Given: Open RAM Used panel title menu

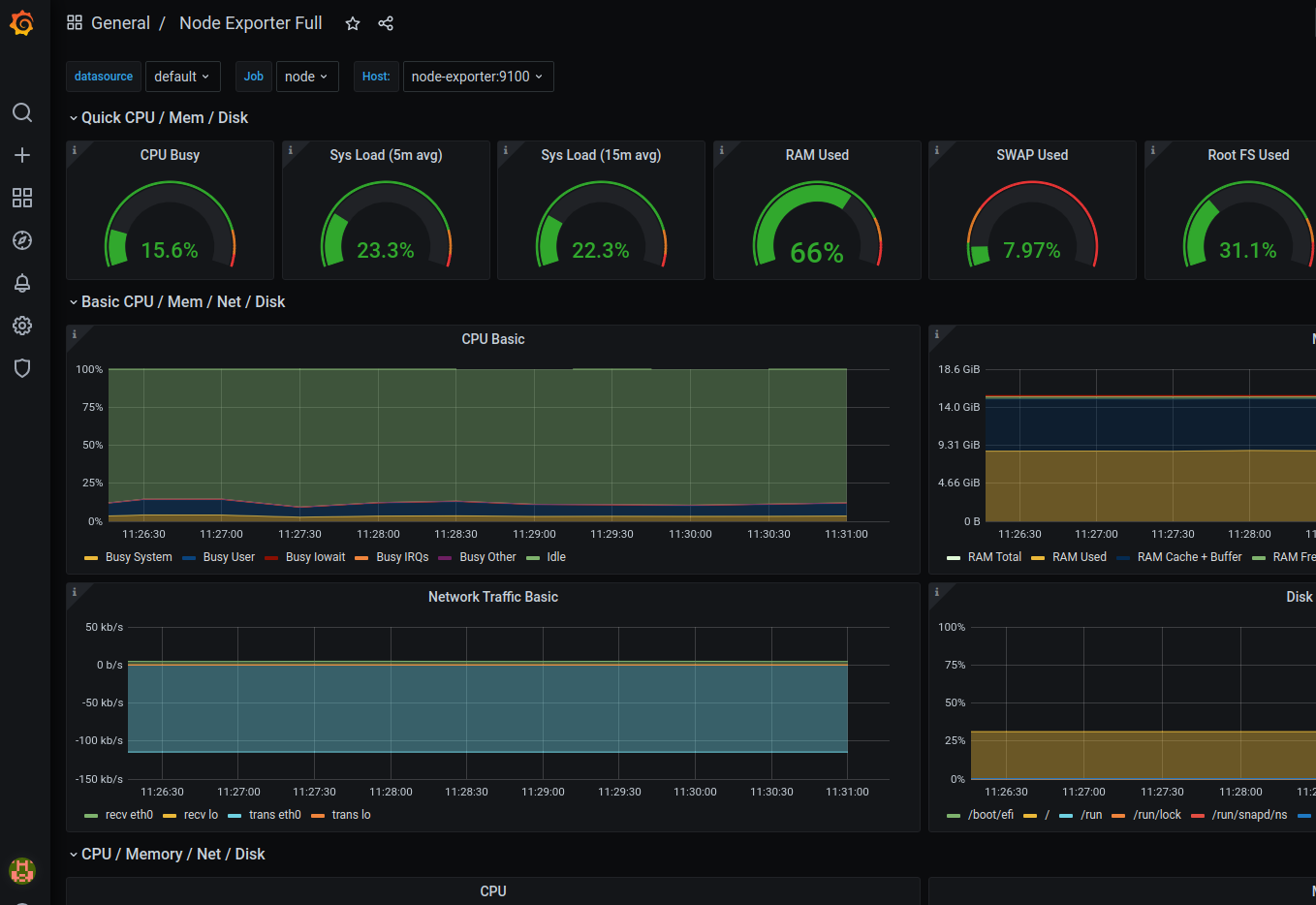Looking at the screenshot, I should point(817,155).
